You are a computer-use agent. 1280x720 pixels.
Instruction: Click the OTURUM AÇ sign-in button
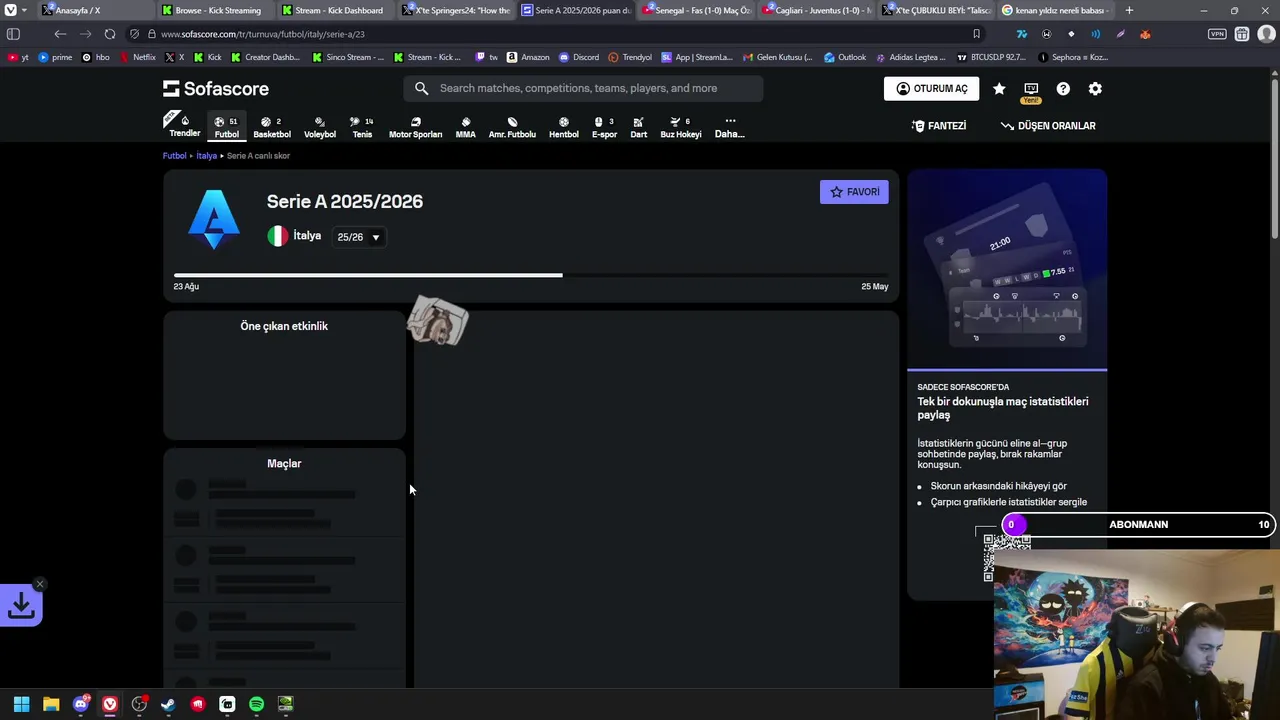(931, 88)
